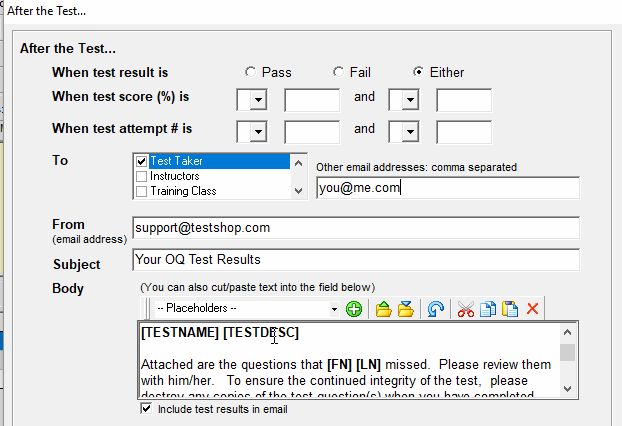
Task: Click the open folder icon in body toolbar
Action: coord(383,309)
